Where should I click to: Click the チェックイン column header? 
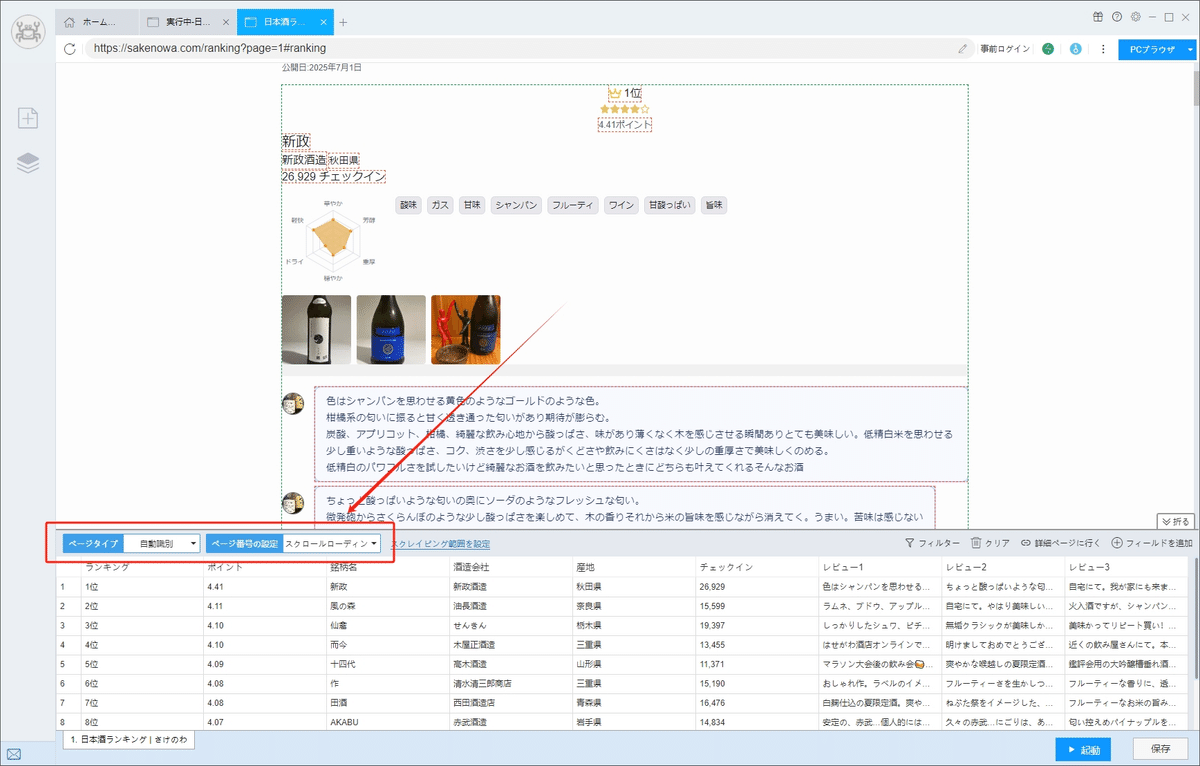(x=757, y=567)
